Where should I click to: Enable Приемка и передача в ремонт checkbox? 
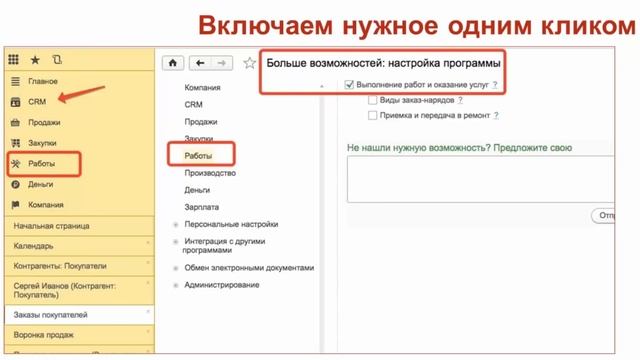pos(372,116)
